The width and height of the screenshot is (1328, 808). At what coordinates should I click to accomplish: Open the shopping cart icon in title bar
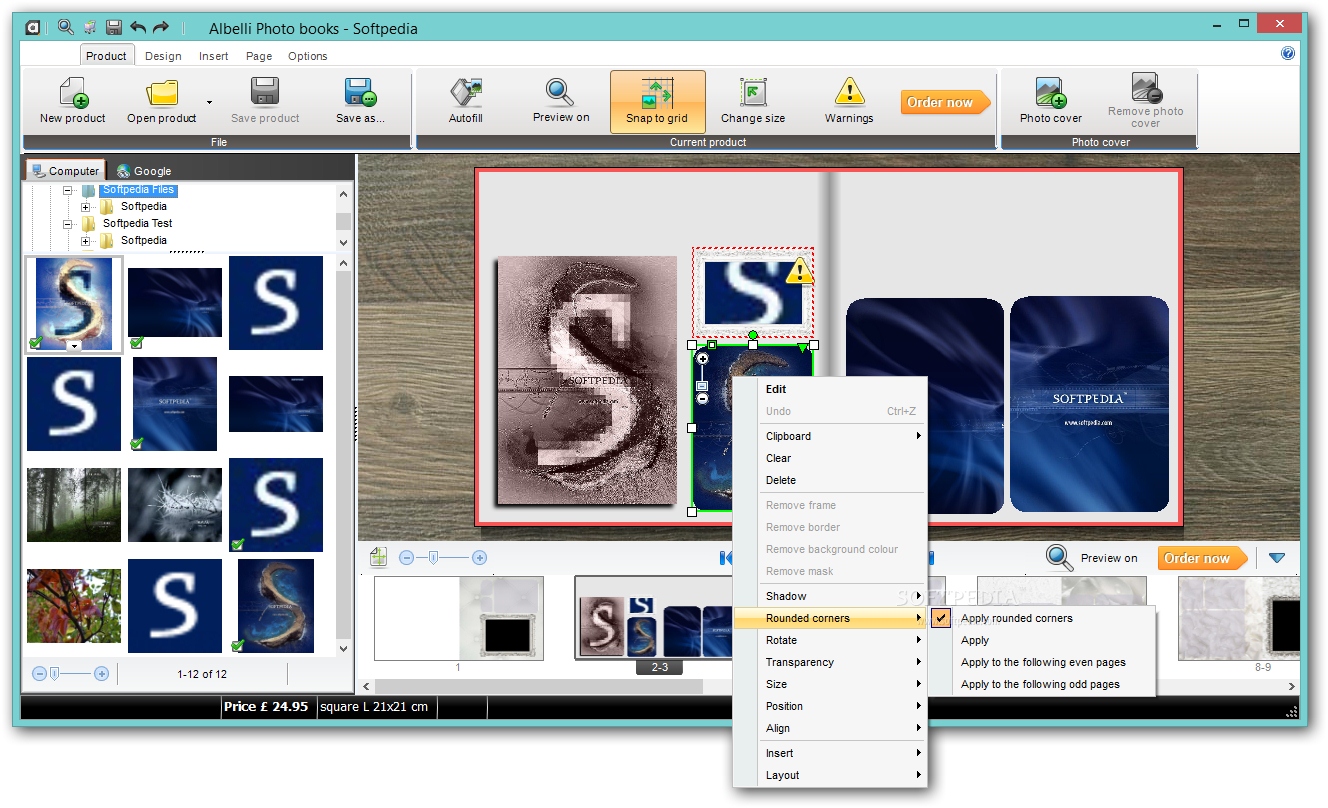tap(90, 28)
